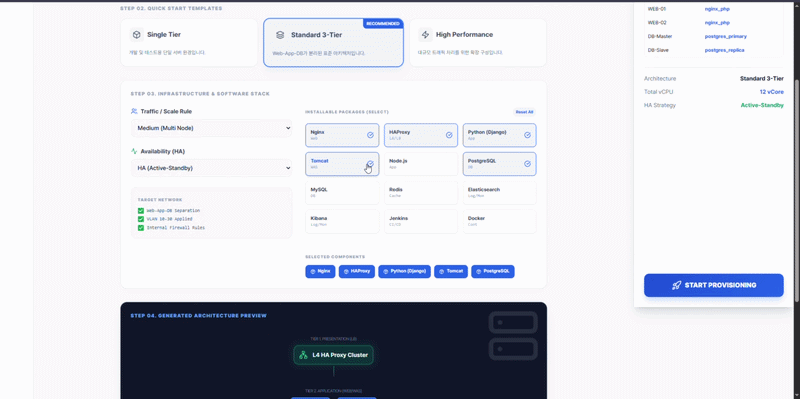Click the Standard 3-Tier layers icon
Screen dimensions: 800x399
tap(280, 35)
